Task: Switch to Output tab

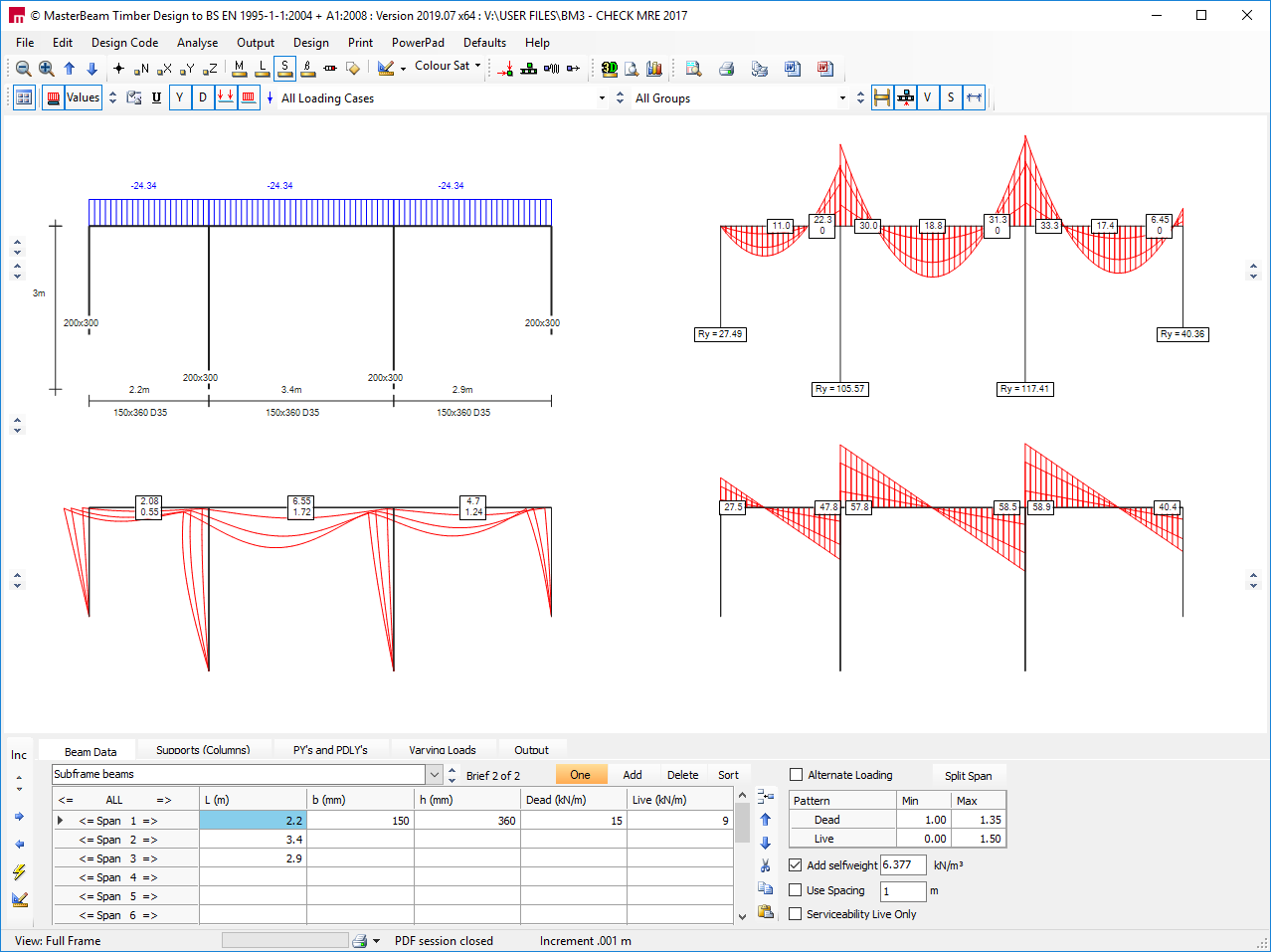Action: pos(531,750)
